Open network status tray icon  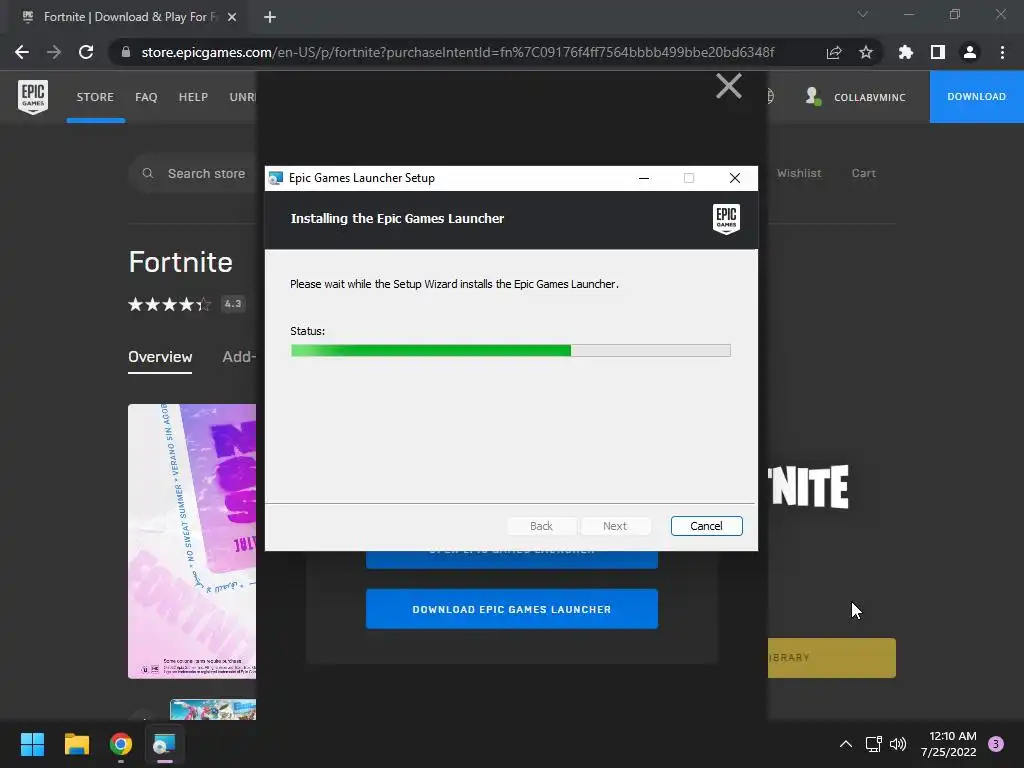pos(873,744)
